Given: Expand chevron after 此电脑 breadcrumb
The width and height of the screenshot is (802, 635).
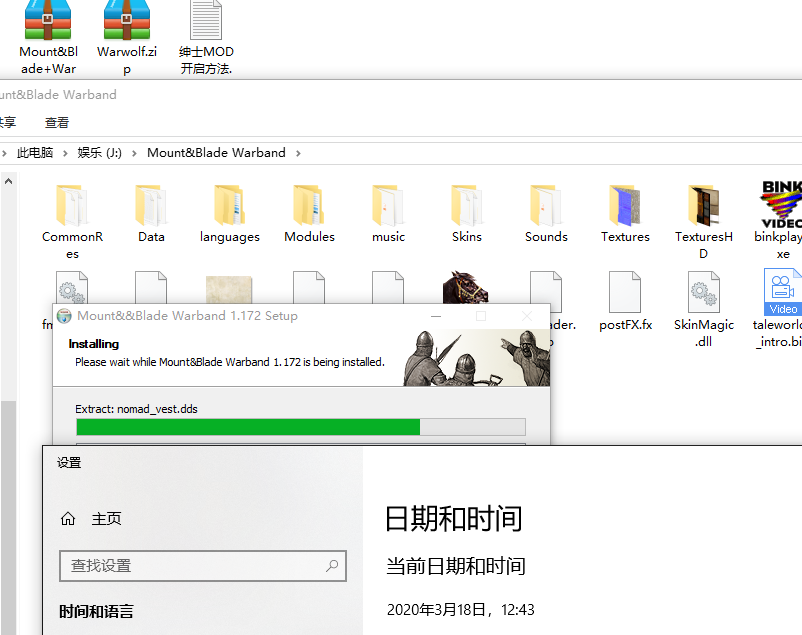Looking at the screenshot, I should click(65, 153).
